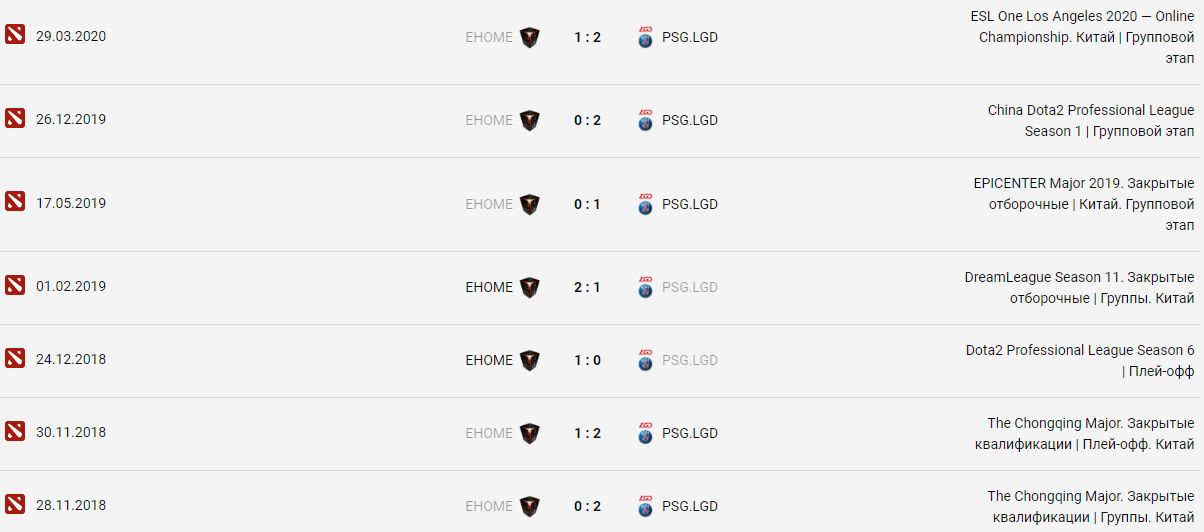
Task: Click Dota 2 icon beside 28.11.2018 match
Action: click(x=14, y=506)
